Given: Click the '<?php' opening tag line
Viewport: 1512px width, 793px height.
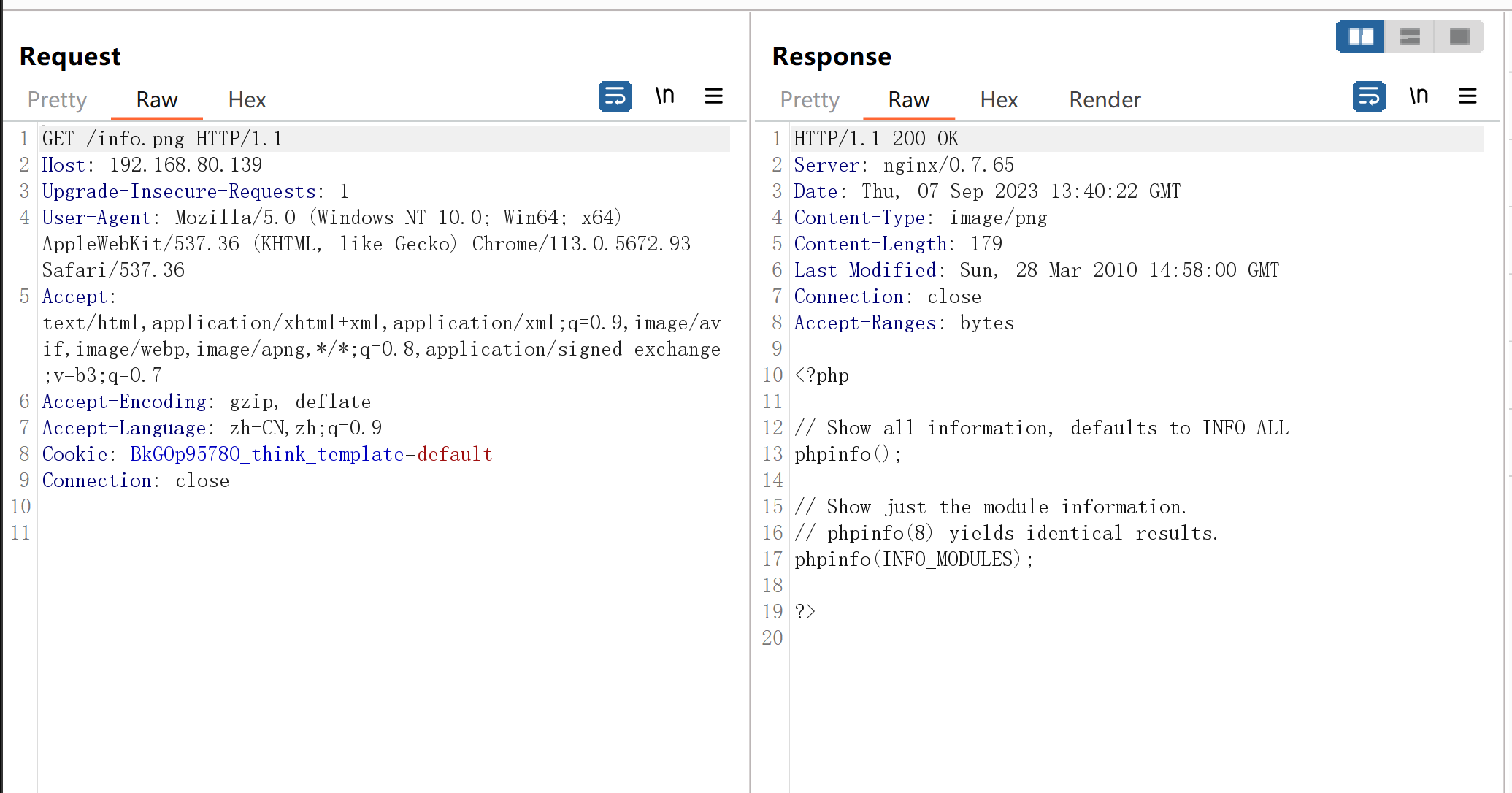Looking at the screenshot, I should 821,375.
